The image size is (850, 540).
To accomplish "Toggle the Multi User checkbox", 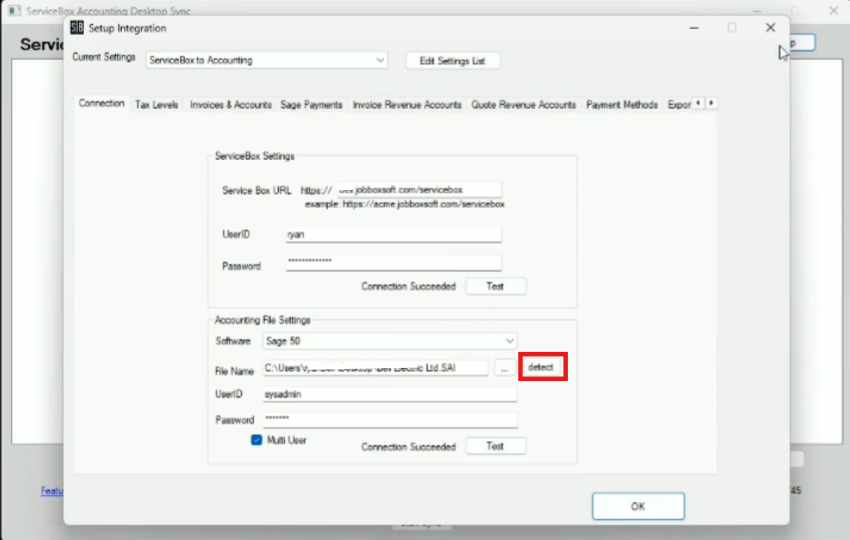I will 256,440.
